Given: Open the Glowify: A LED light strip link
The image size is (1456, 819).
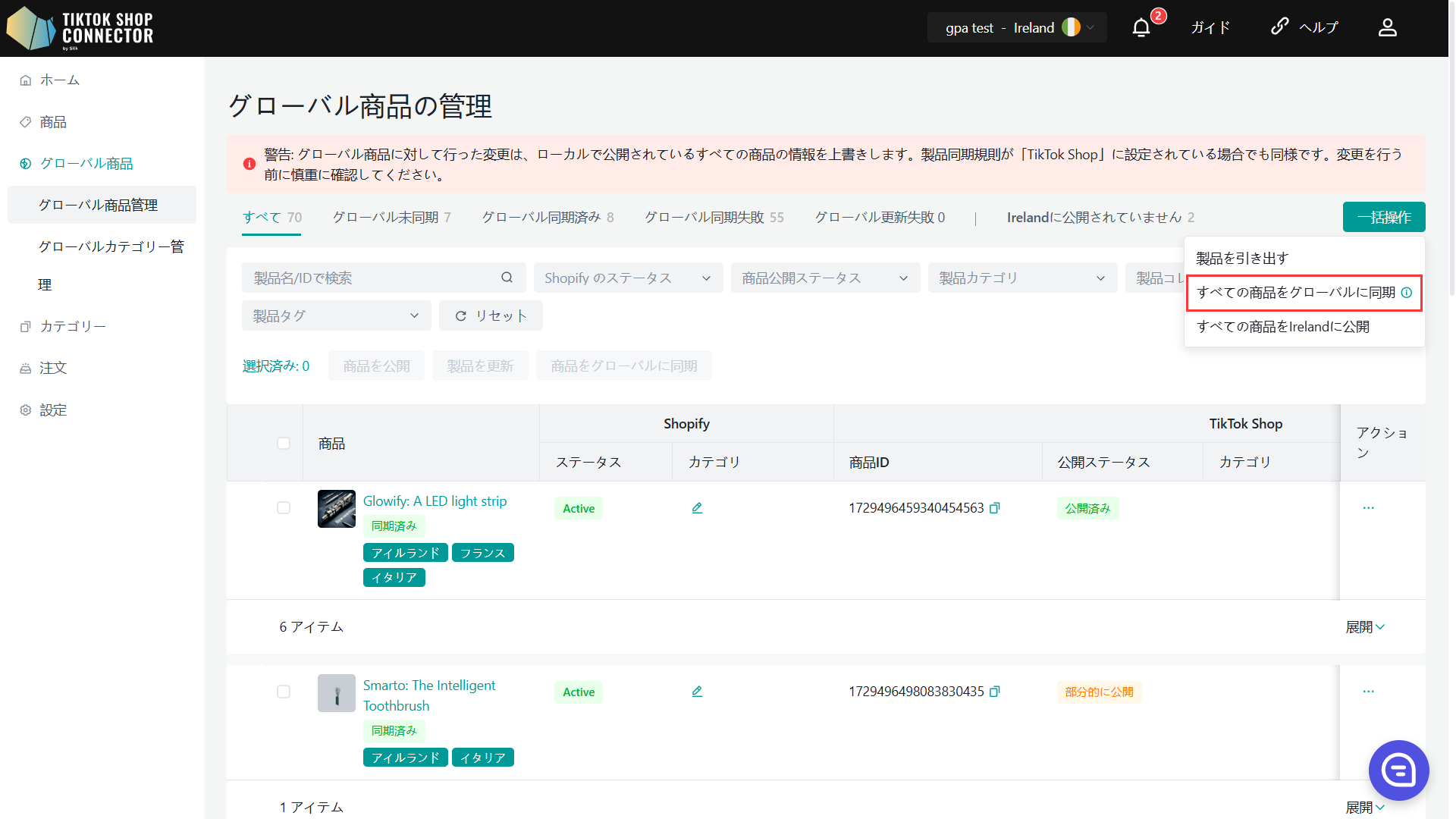Looking at the screenshot, I should coord(435,501).
